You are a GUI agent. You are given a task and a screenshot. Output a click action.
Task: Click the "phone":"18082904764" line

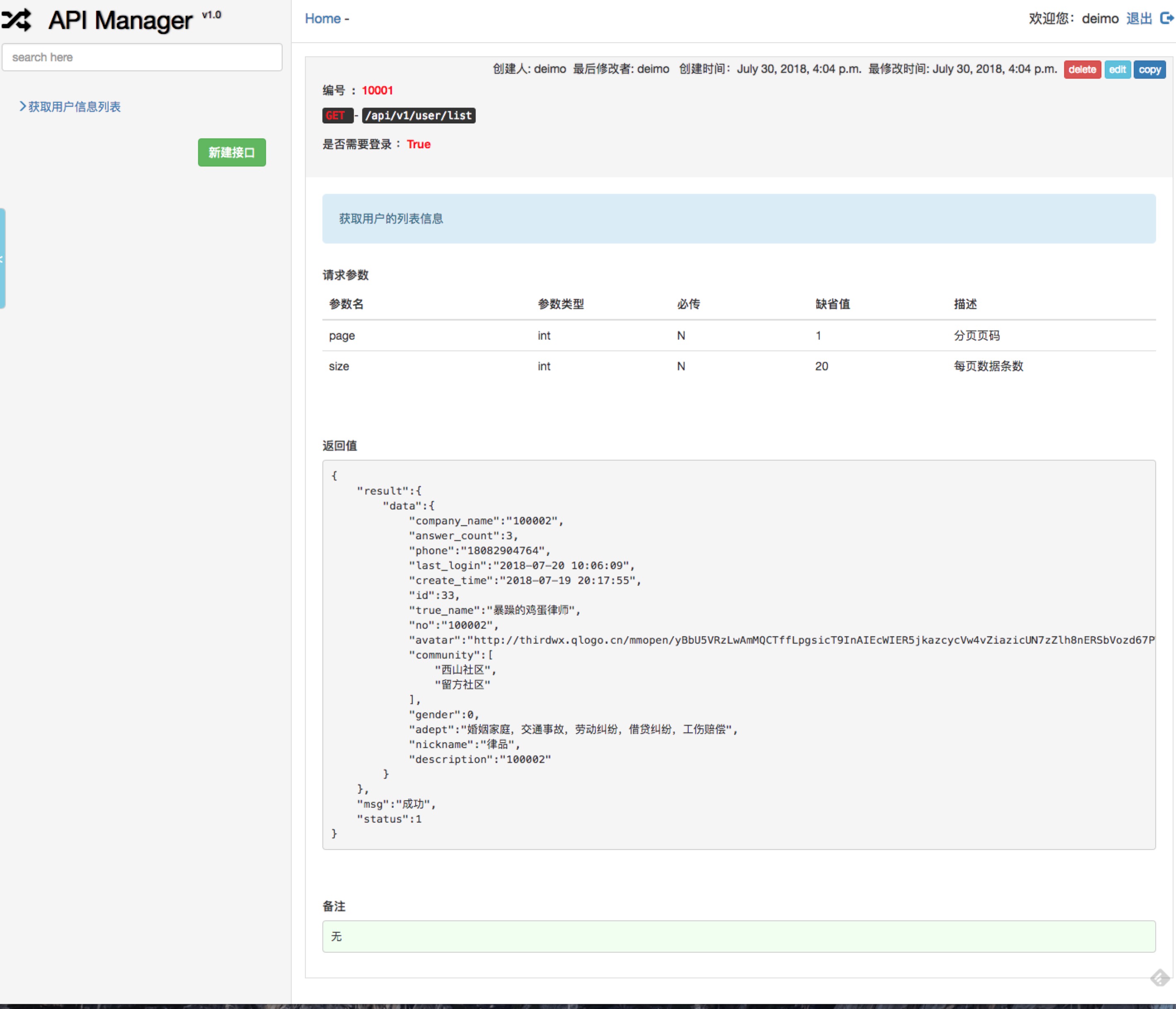click(479, 551)
